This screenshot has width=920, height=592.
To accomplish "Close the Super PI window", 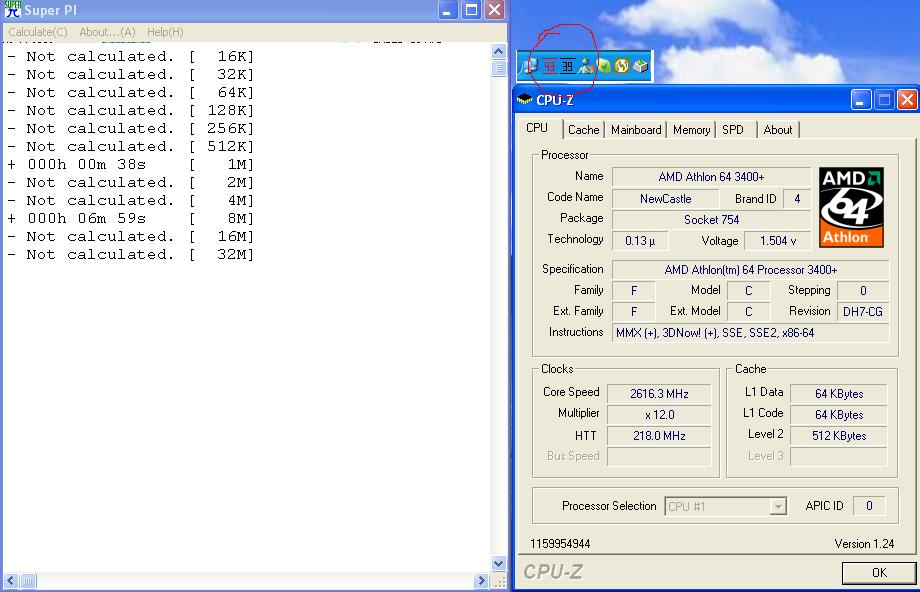I will pos(495,10).
